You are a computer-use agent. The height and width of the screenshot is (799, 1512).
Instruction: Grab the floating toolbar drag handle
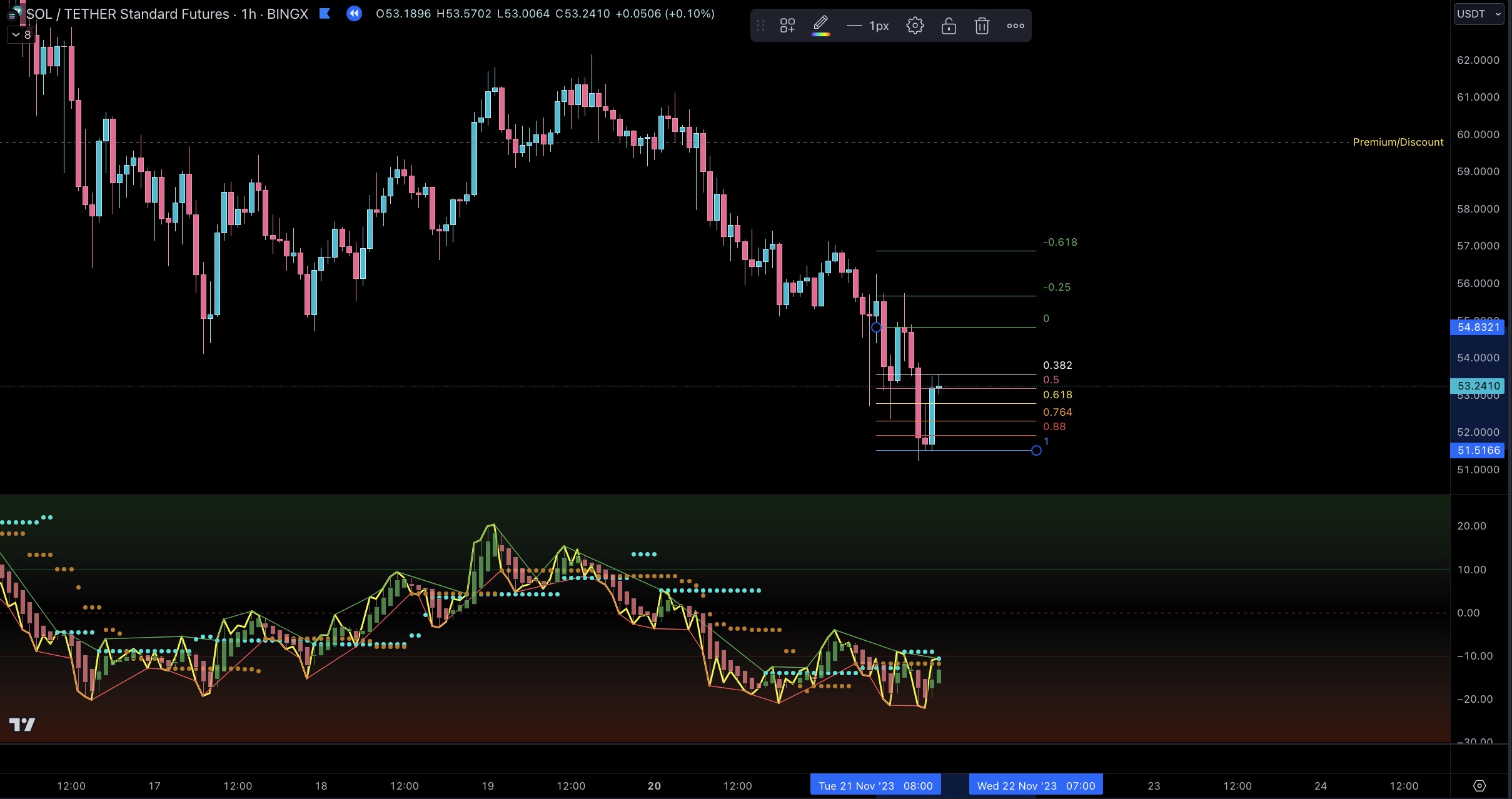point(761,26)
